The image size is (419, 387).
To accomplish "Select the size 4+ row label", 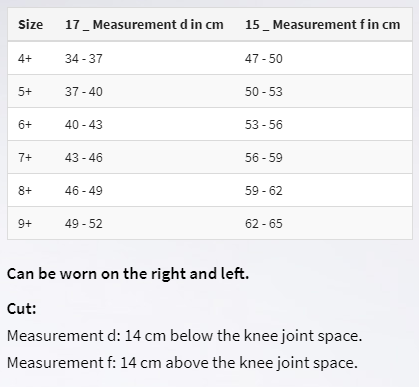I will point(25,59).
